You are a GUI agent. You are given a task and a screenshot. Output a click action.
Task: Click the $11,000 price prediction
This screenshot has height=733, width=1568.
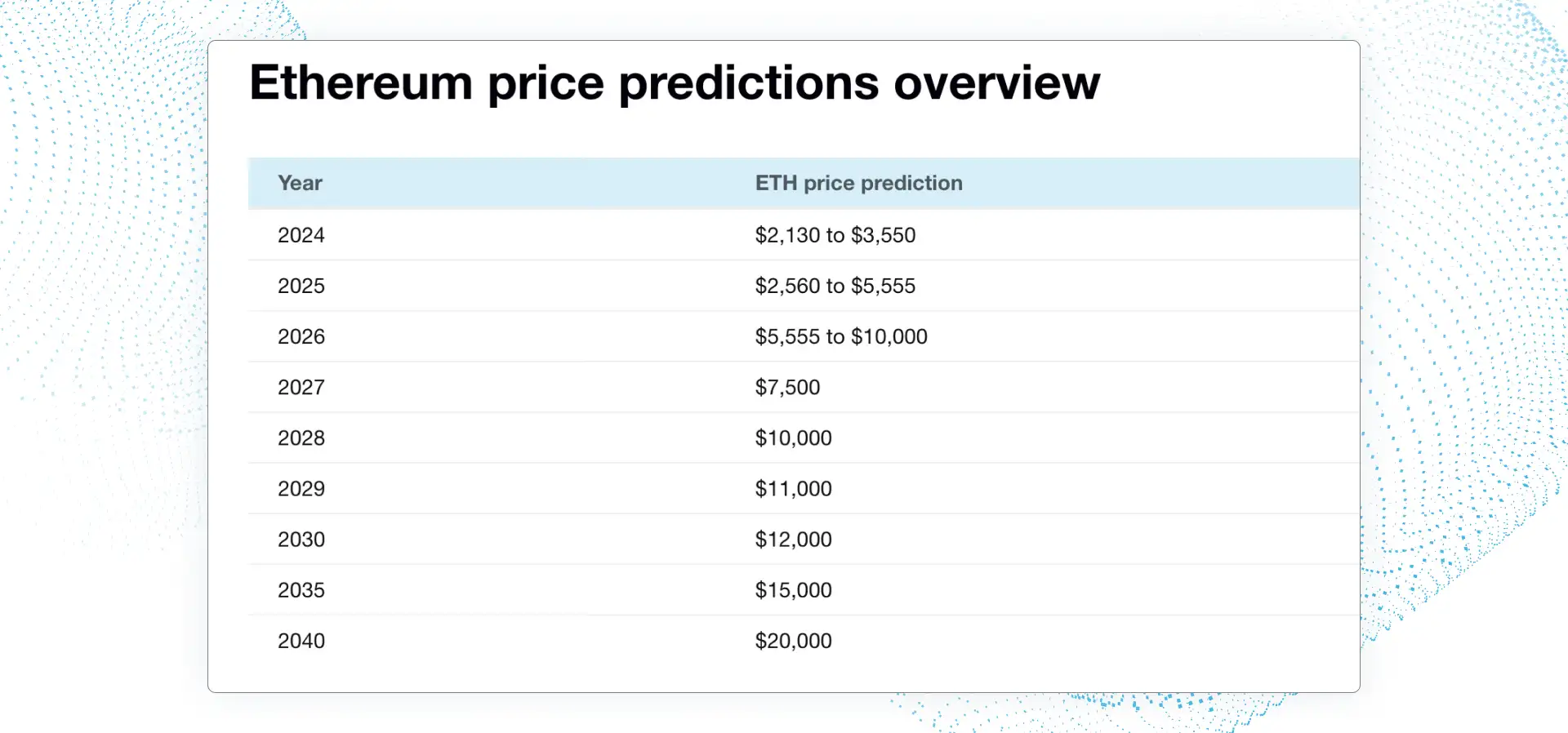click(793, 489)
